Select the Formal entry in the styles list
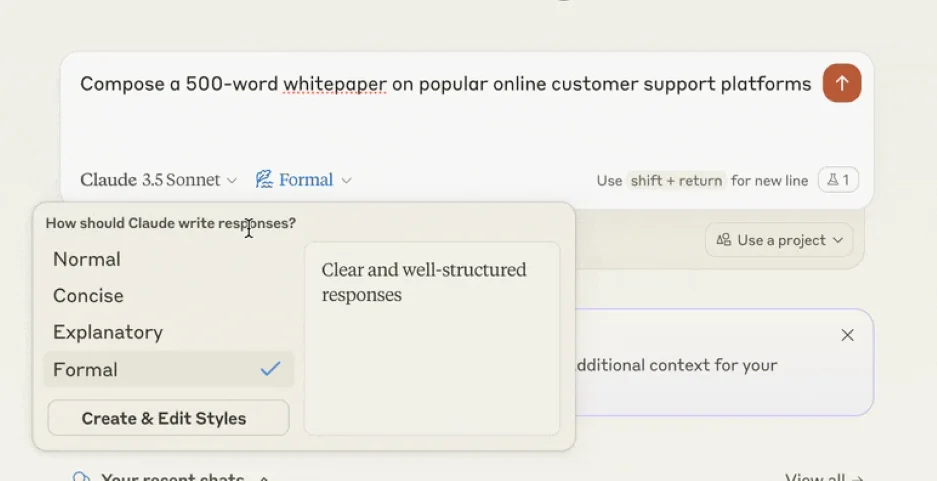 tap(86, 369)
